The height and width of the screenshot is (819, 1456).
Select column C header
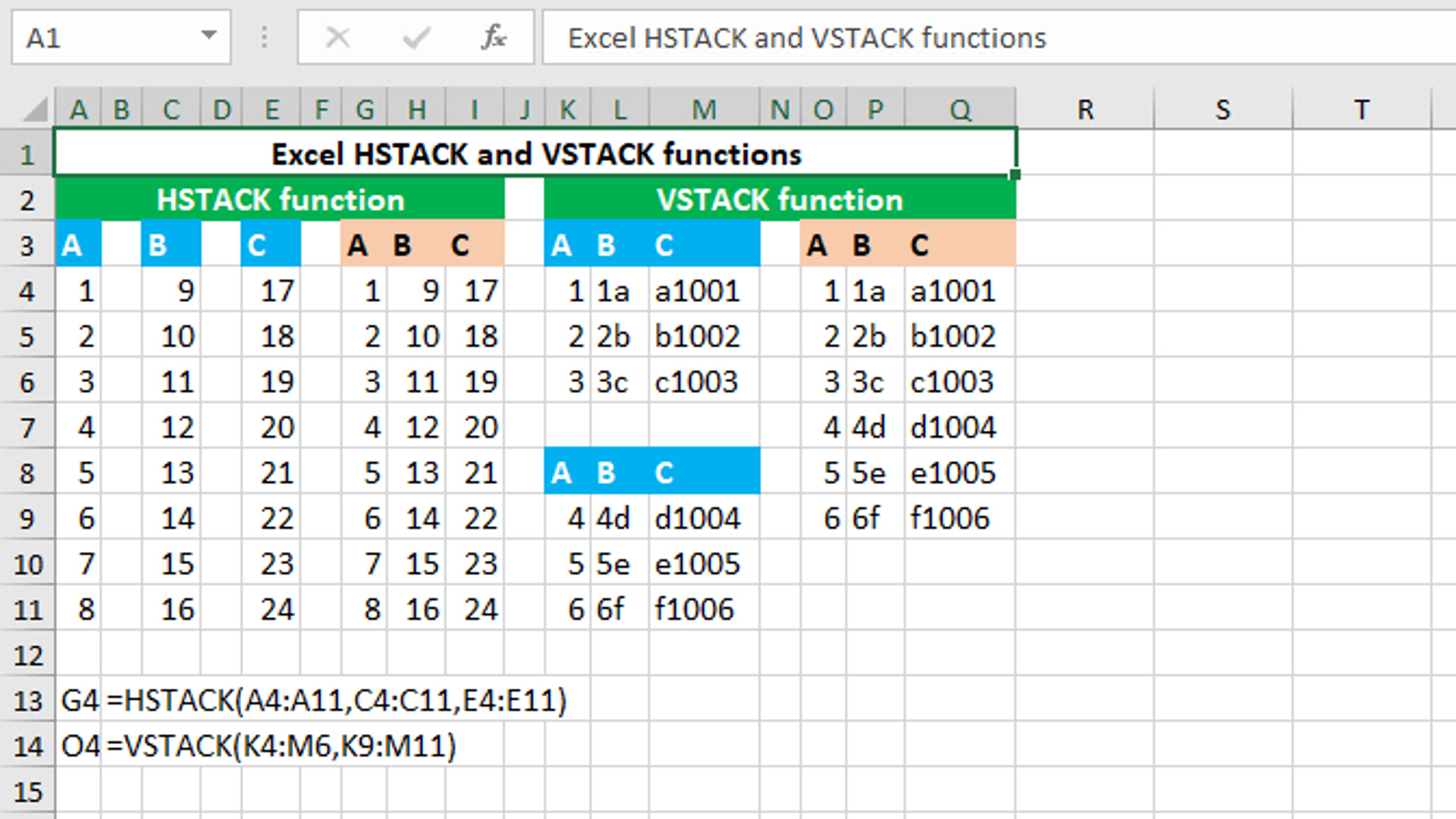pos(171,110)
